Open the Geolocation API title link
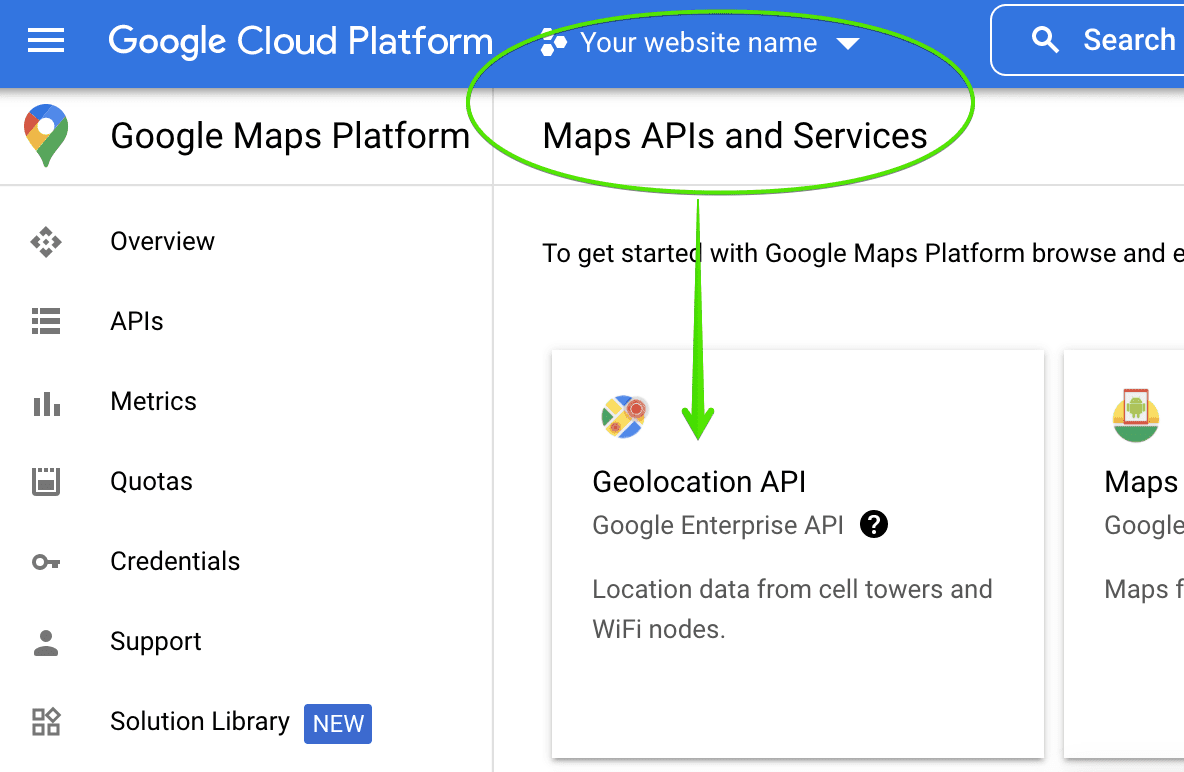 (699, 482)
